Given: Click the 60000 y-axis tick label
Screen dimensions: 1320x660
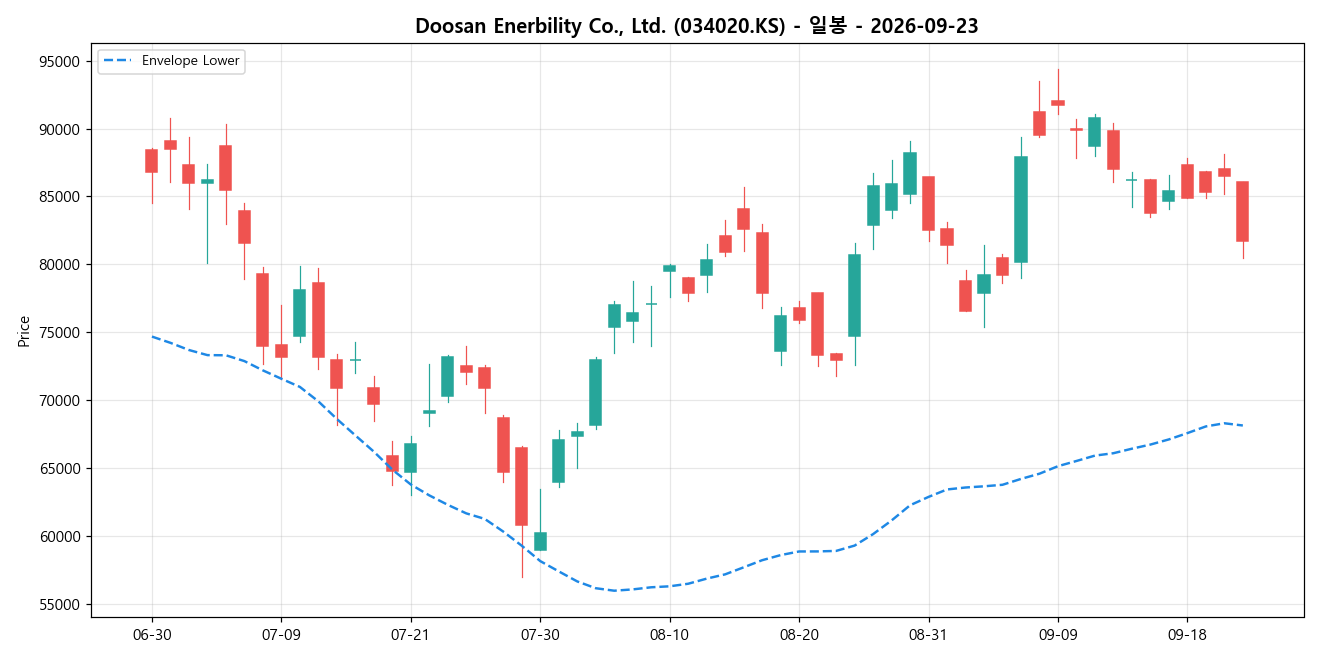Looking at the screenshot, I should 58,537.
